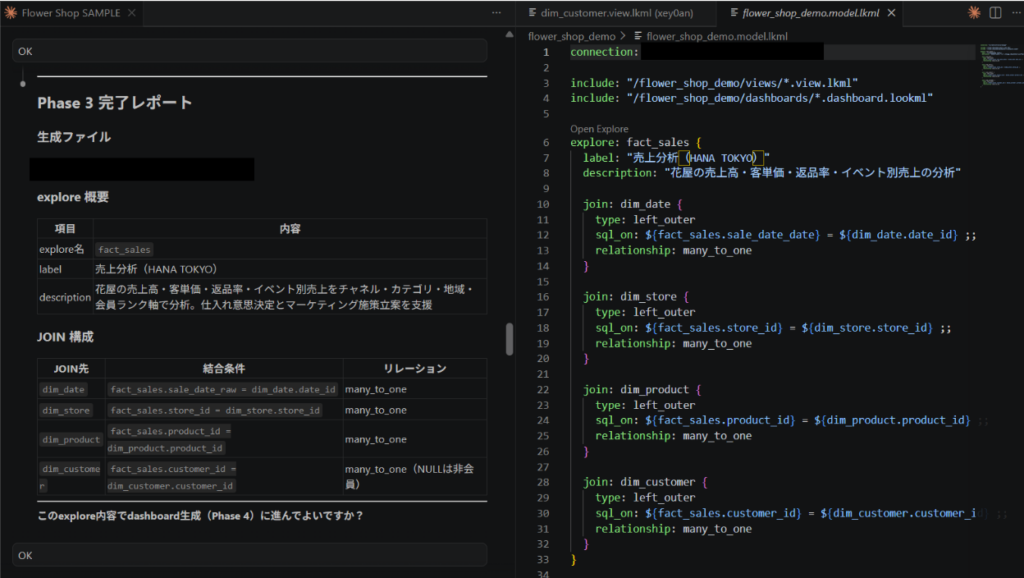Split the editor to the right
Image resolution: width=1024 pixels, height=578 pixels.
coord(995,13)
